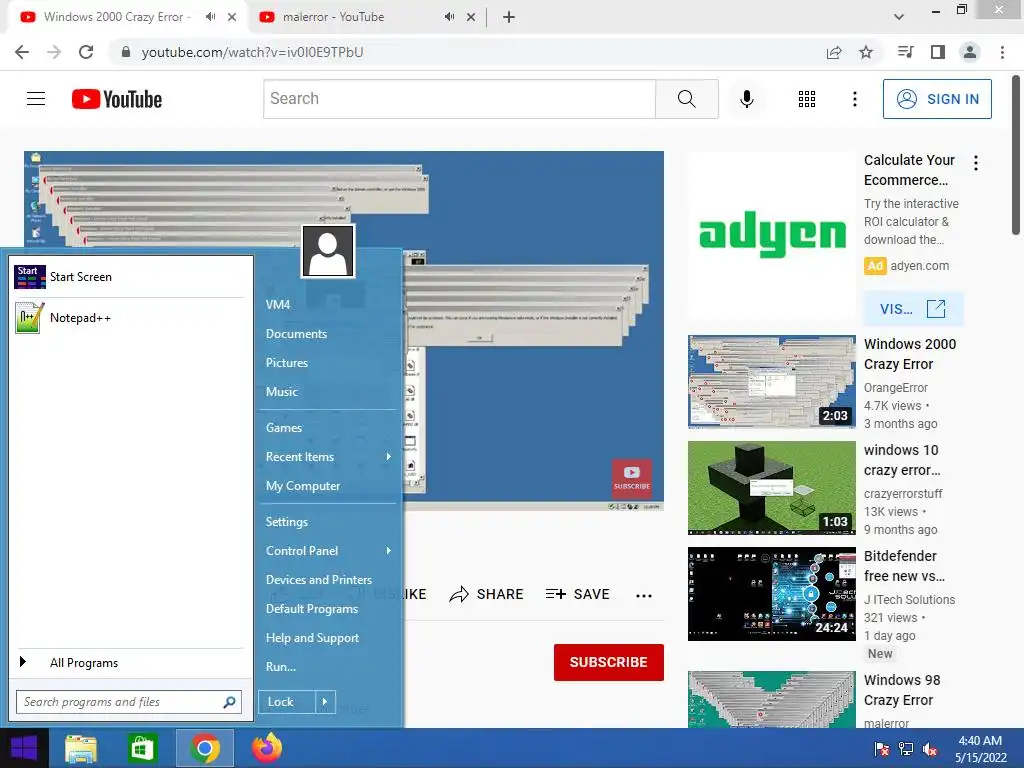Expand the tab search dropdown
The image size is (1024, 768).
(899, 17)
